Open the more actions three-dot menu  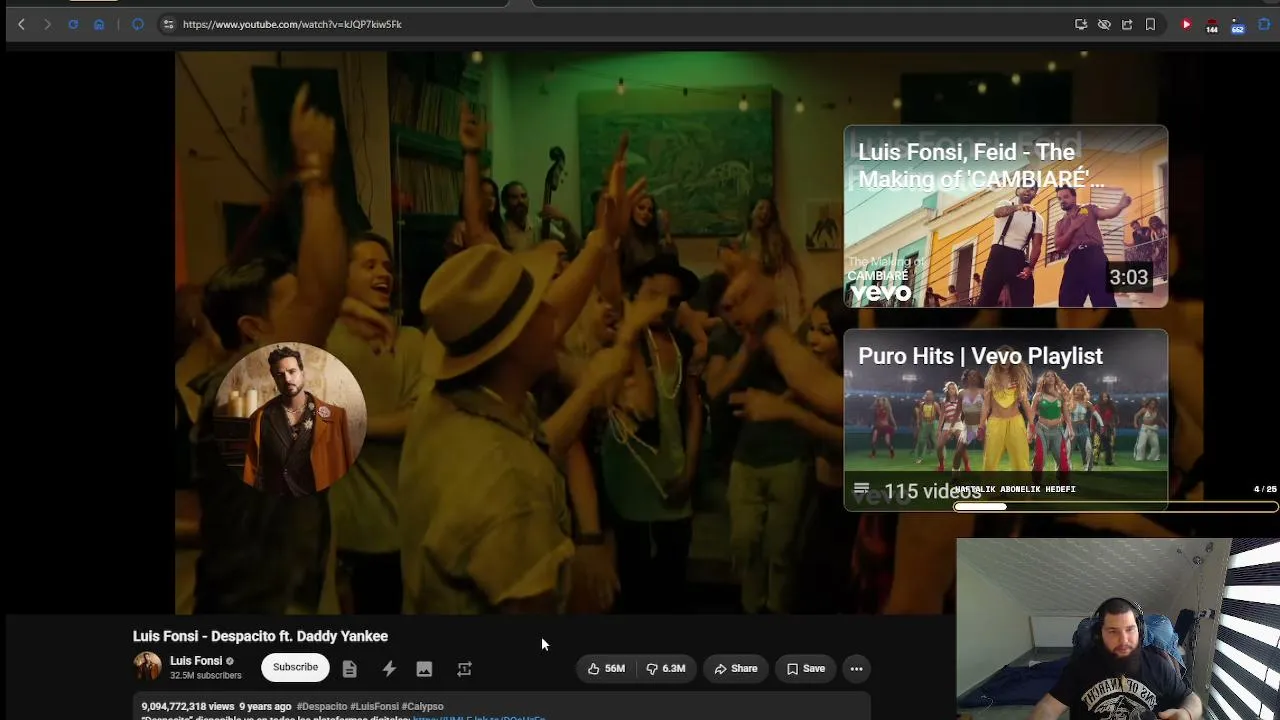point(856,669)
